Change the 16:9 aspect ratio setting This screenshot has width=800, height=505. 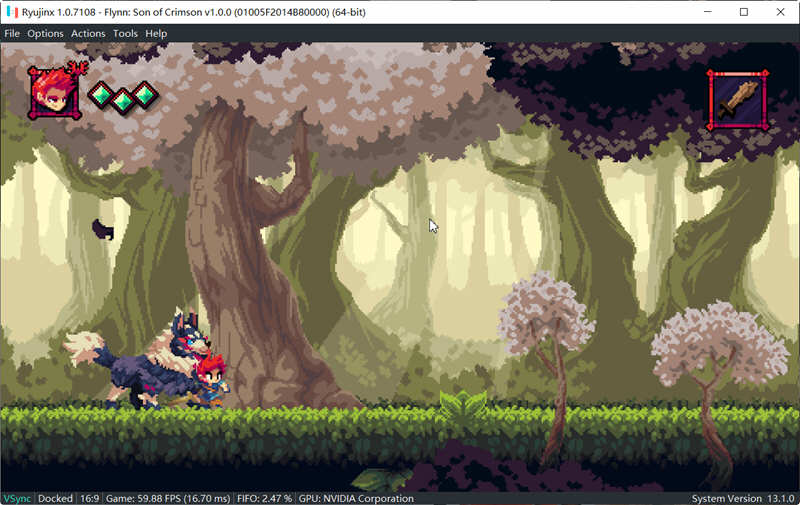[90, 498]
